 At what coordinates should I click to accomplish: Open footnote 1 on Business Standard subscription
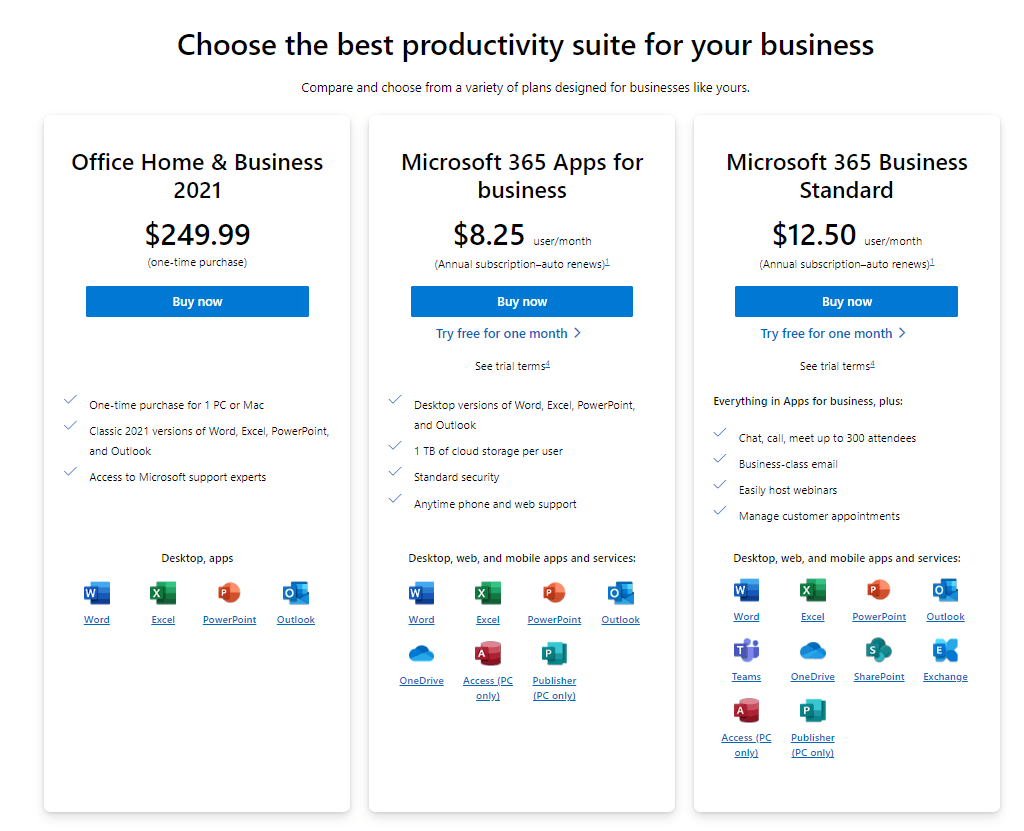pyautogui.click(x=932, y=262)
